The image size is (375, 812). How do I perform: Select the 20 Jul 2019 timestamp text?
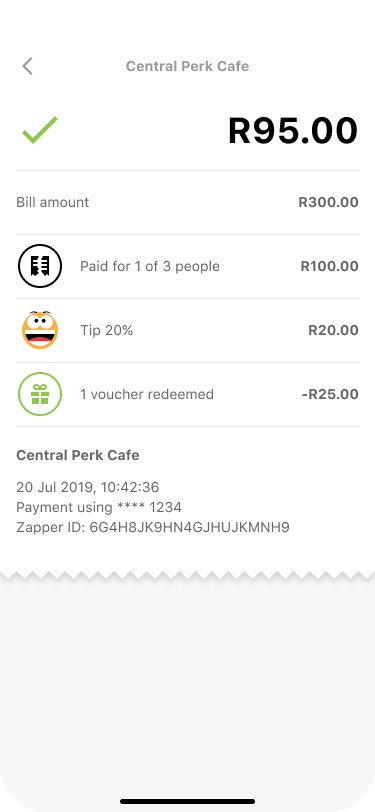88,487
